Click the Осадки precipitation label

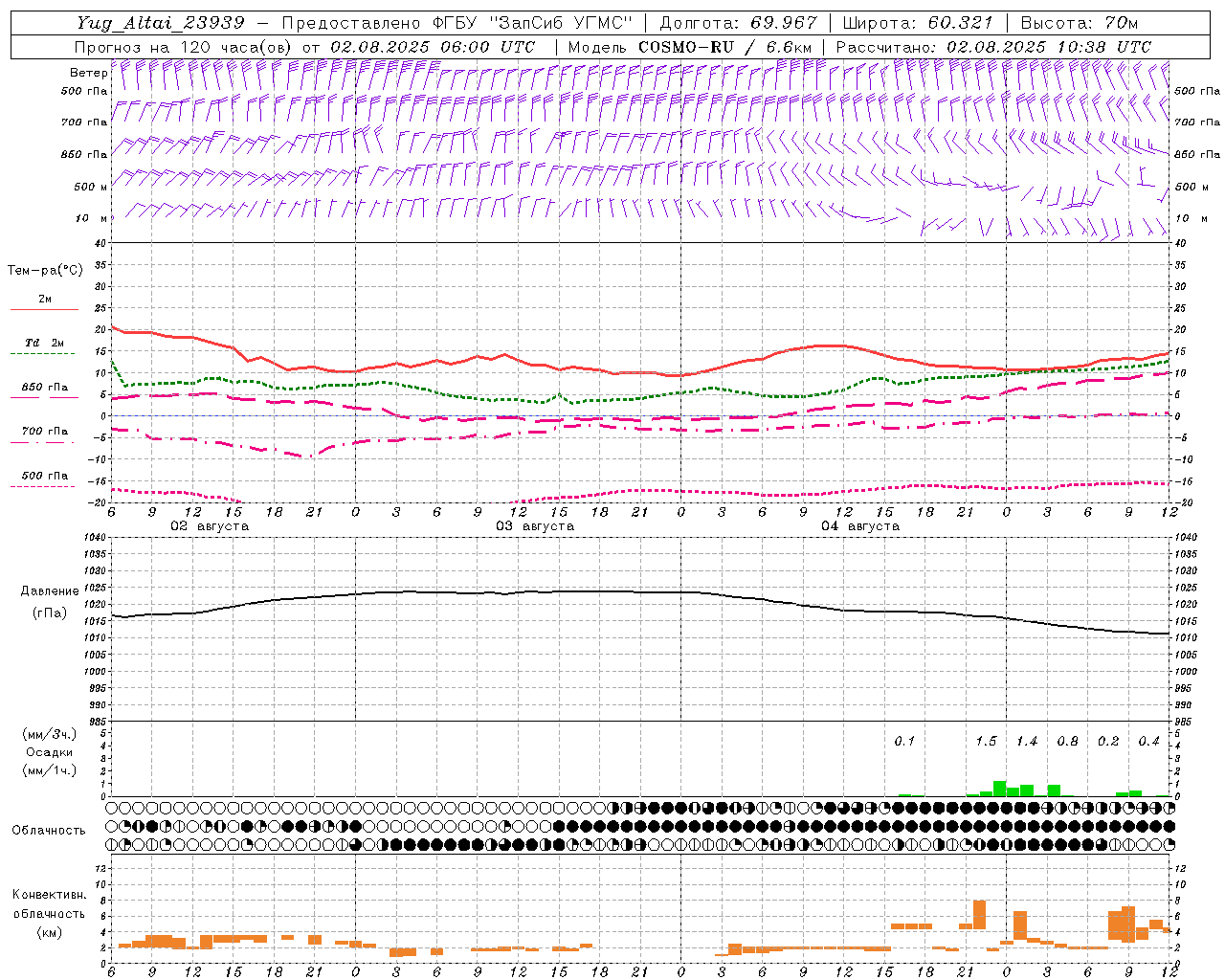pyautogui.click(x=49, y=752)
